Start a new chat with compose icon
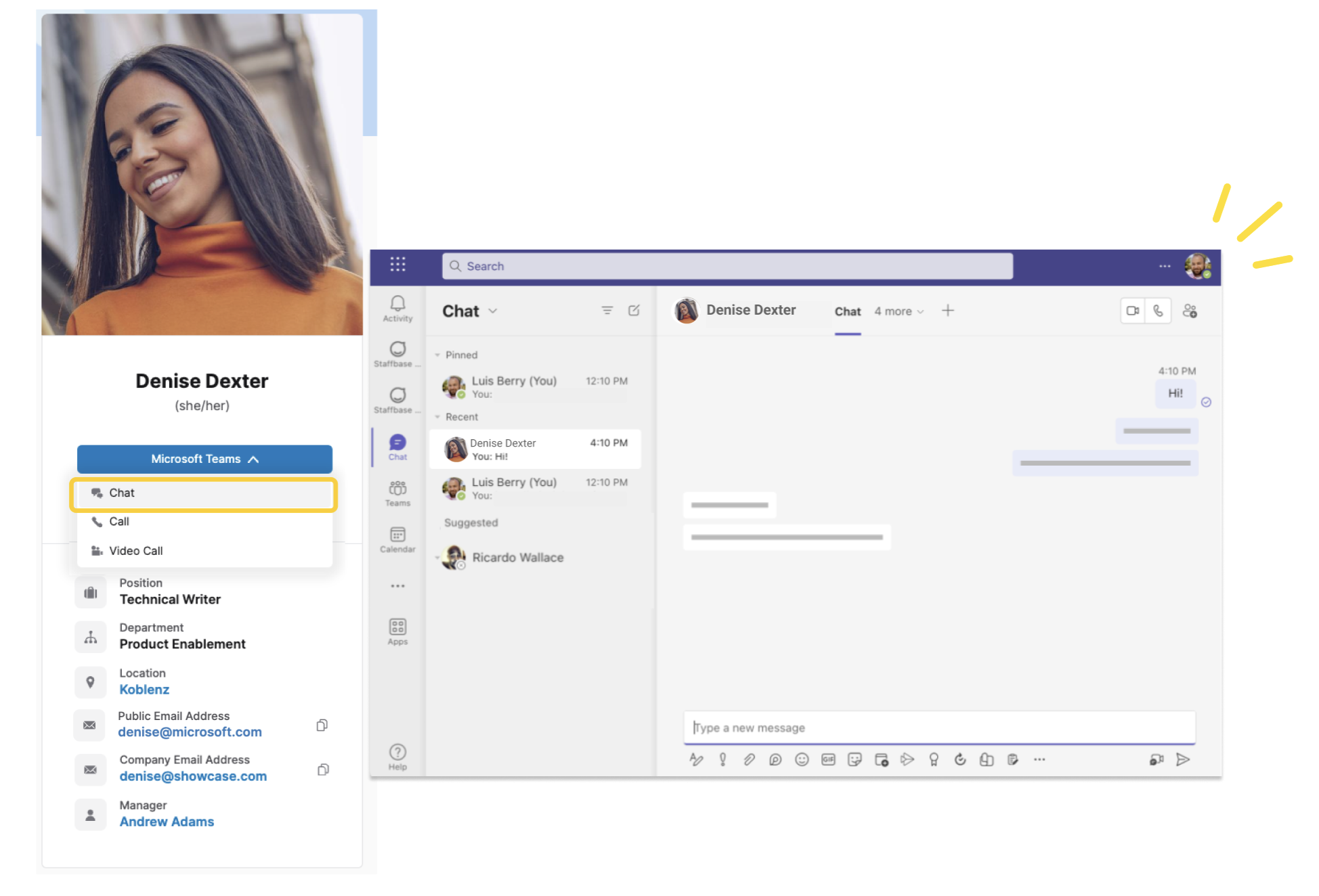1319x896 pixels. 634,311
